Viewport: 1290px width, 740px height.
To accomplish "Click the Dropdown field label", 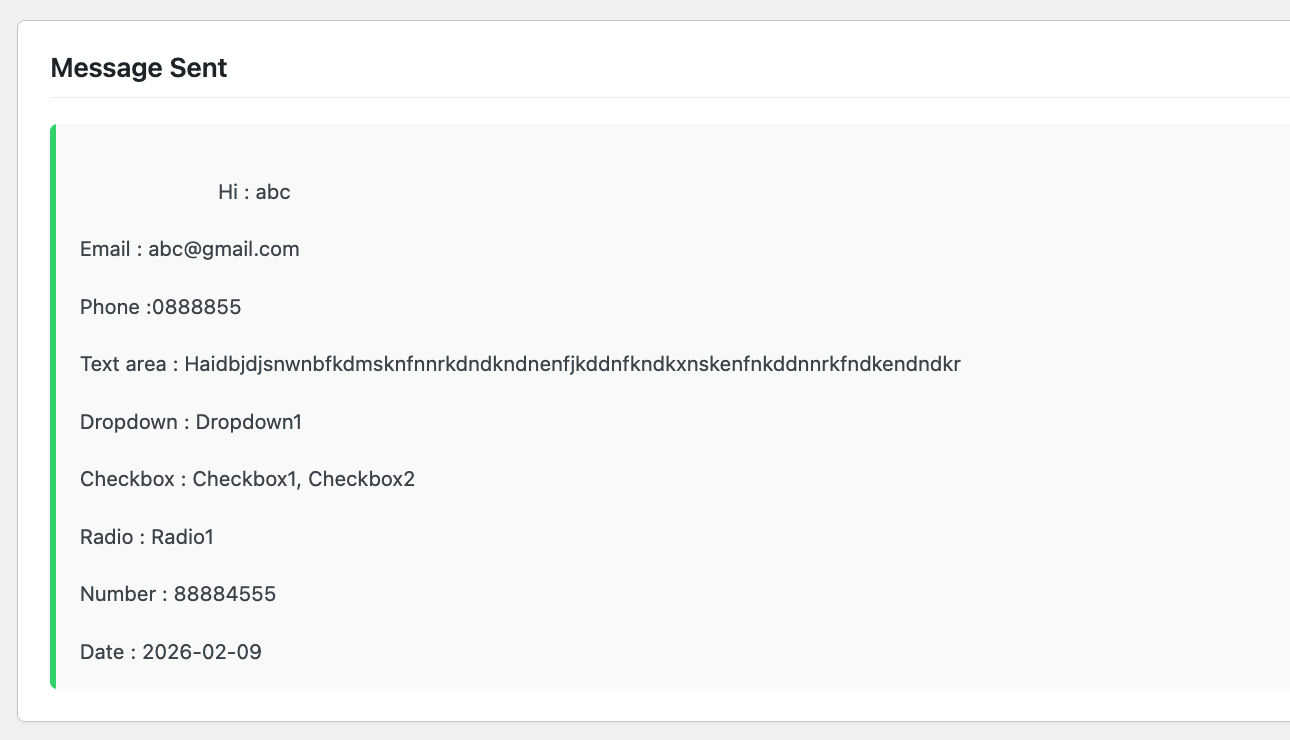I will tap(128, 422).
